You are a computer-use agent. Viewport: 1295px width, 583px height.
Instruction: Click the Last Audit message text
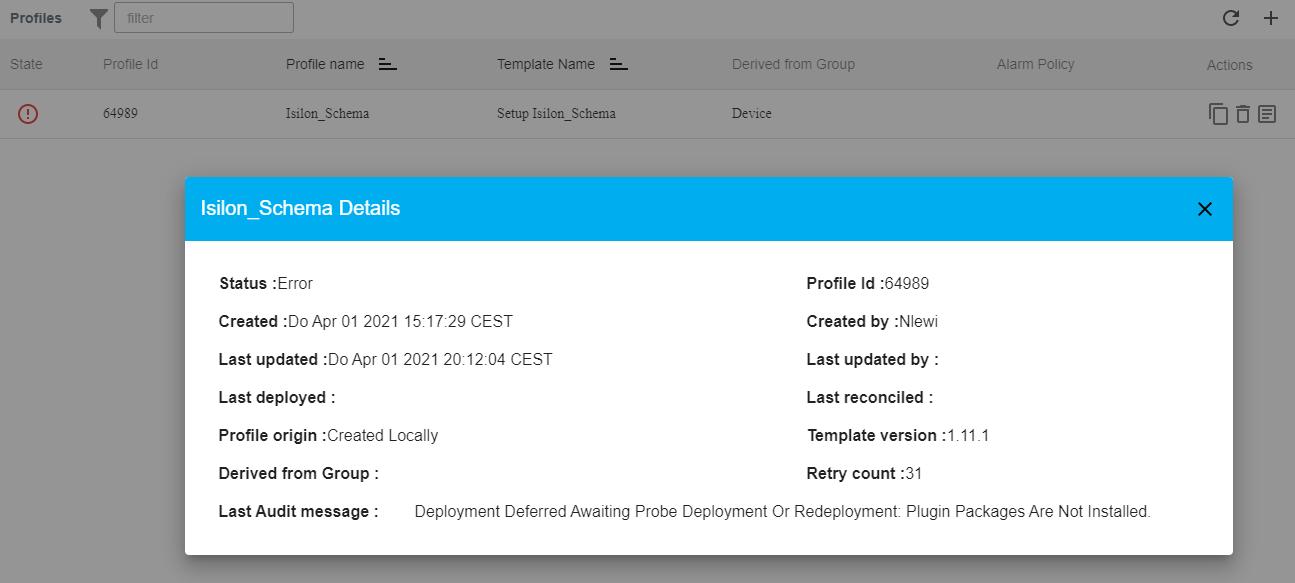[x=783, y=511]
